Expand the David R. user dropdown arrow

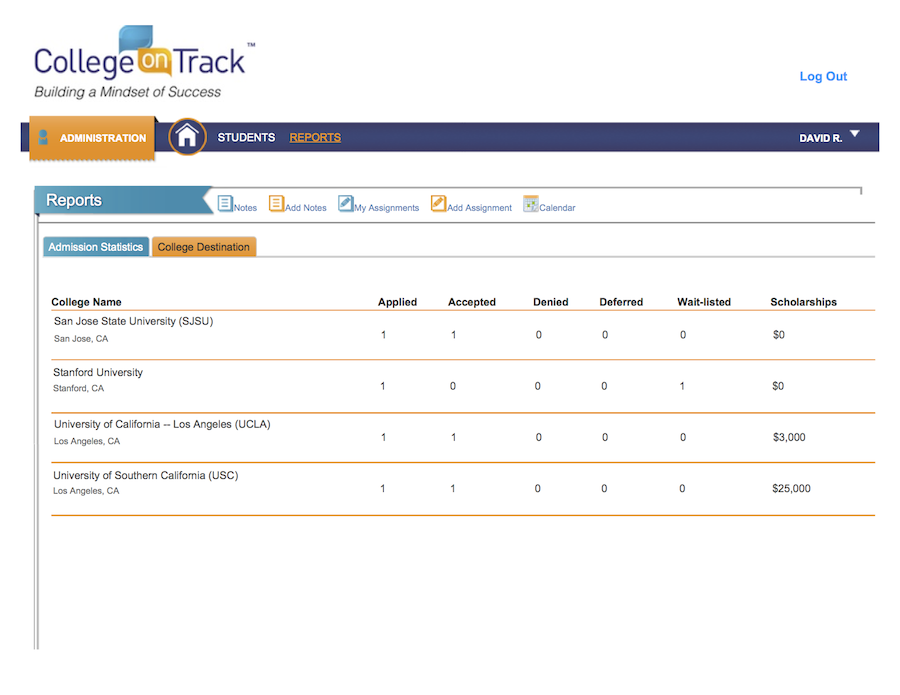pyautogui.click(x=855, y=134)
